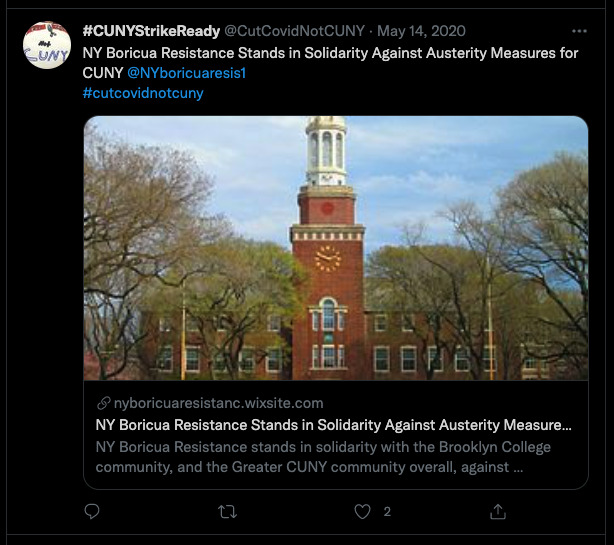Image resolution: width=614 pixels, height=545 pixels.
Task: Retweet the post using the retweet icon
Action: coord(228,511)
